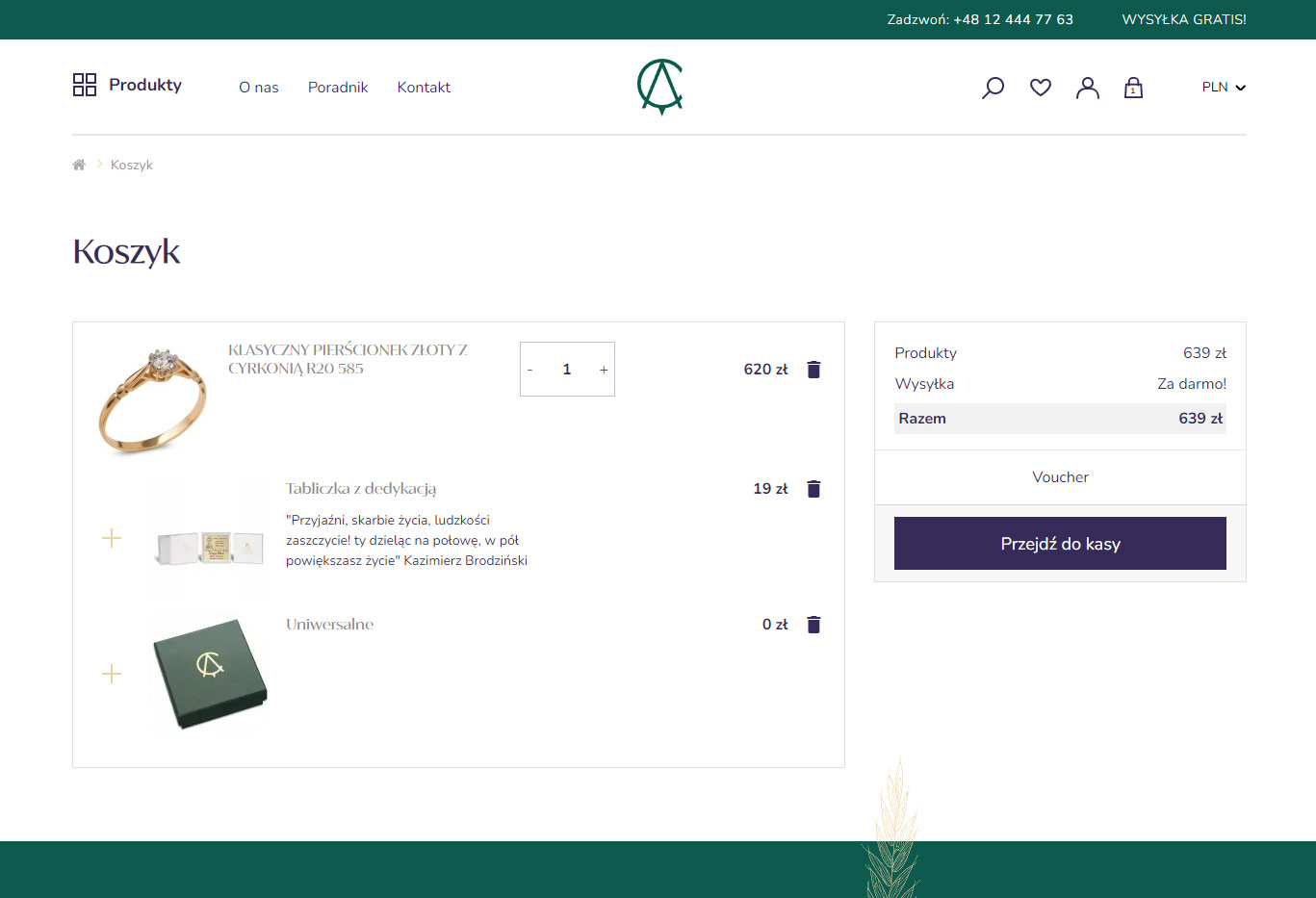Expand plus next to green box

click(112, 674)
